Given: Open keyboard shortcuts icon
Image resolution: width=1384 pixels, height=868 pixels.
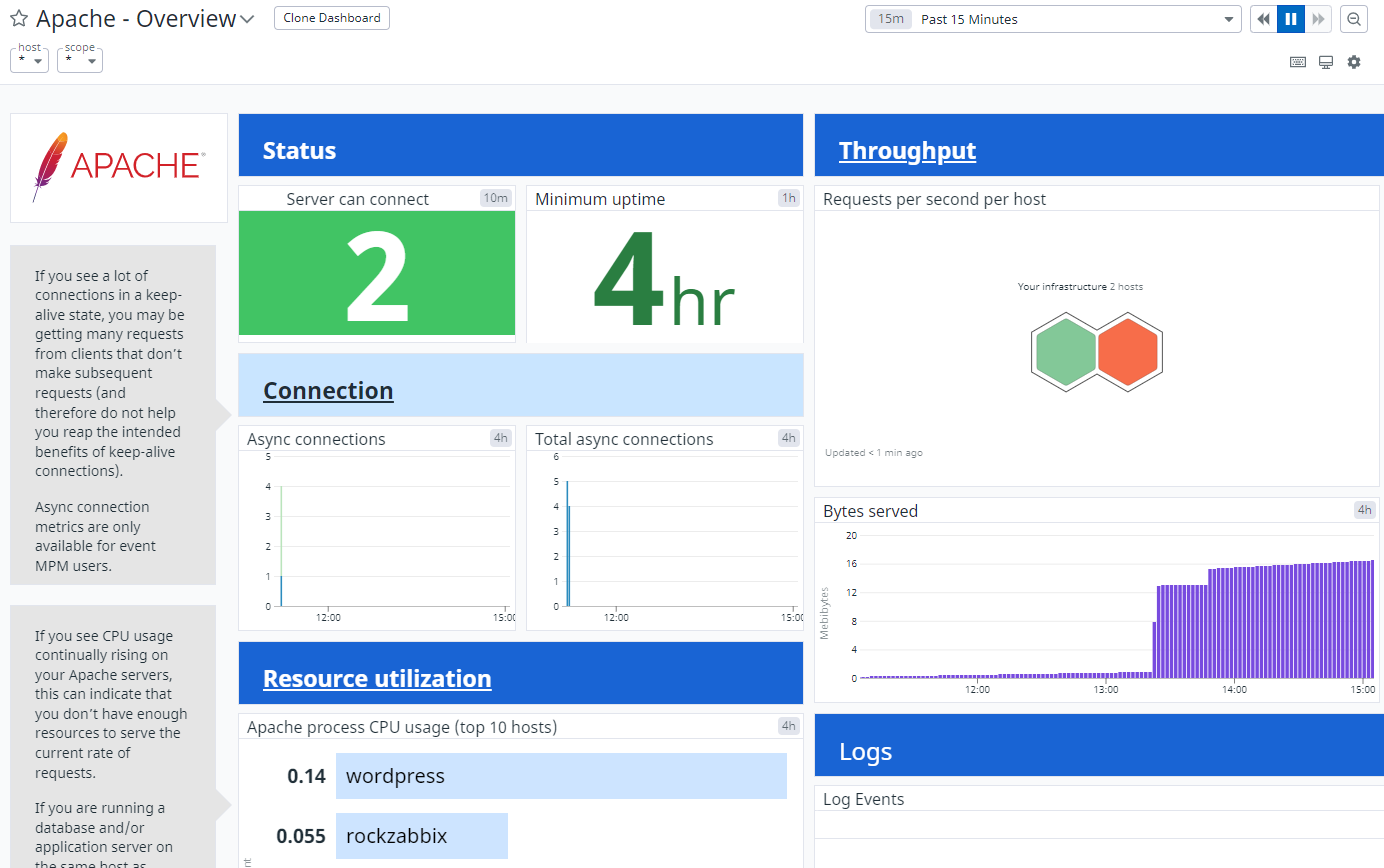Looking at the screenshot, I should 1298,62.
